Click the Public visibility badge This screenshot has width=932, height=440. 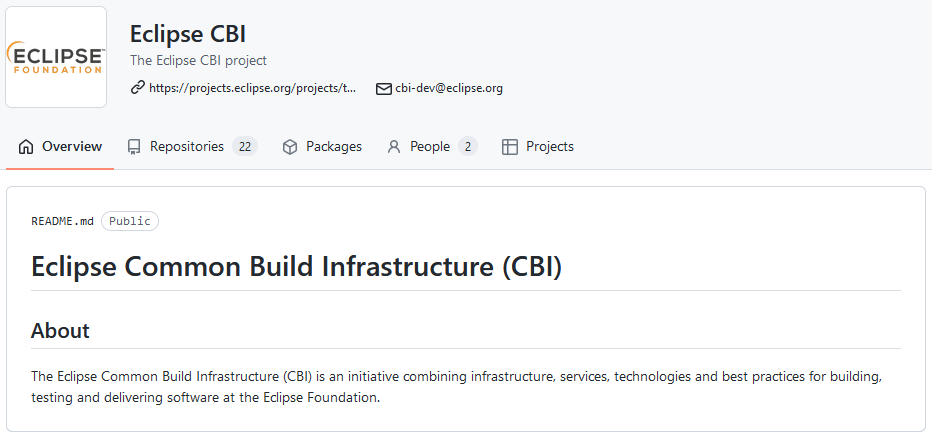coord(130,221)
